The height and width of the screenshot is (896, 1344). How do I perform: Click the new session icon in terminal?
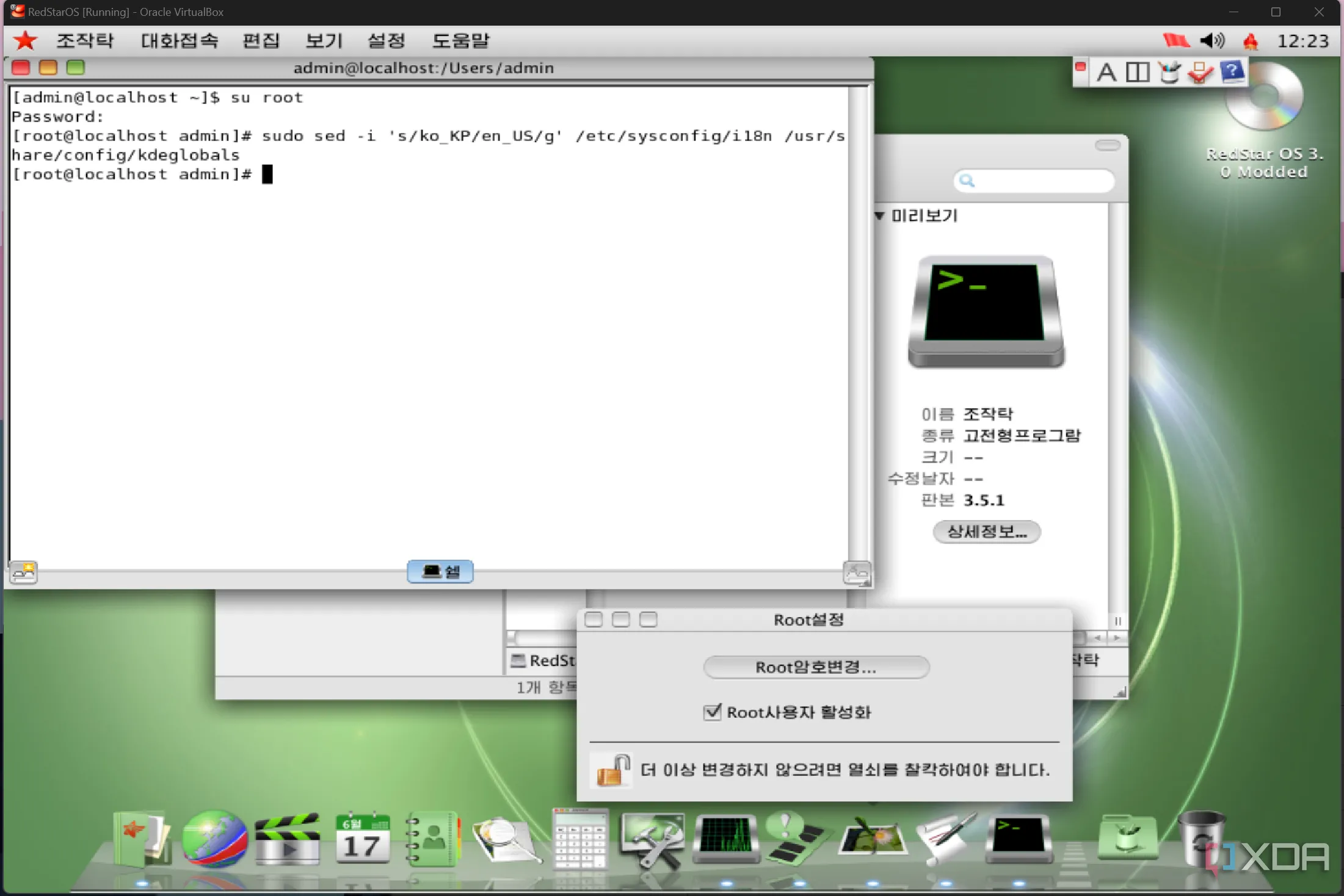click(24, 573)
